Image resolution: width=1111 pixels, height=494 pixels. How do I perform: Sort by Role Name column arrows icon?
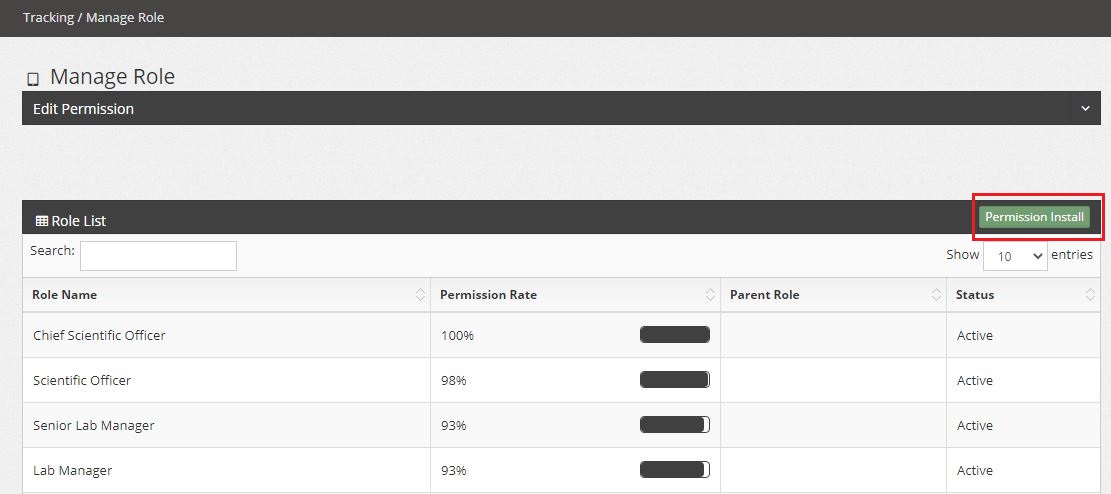tap(420, 295)
